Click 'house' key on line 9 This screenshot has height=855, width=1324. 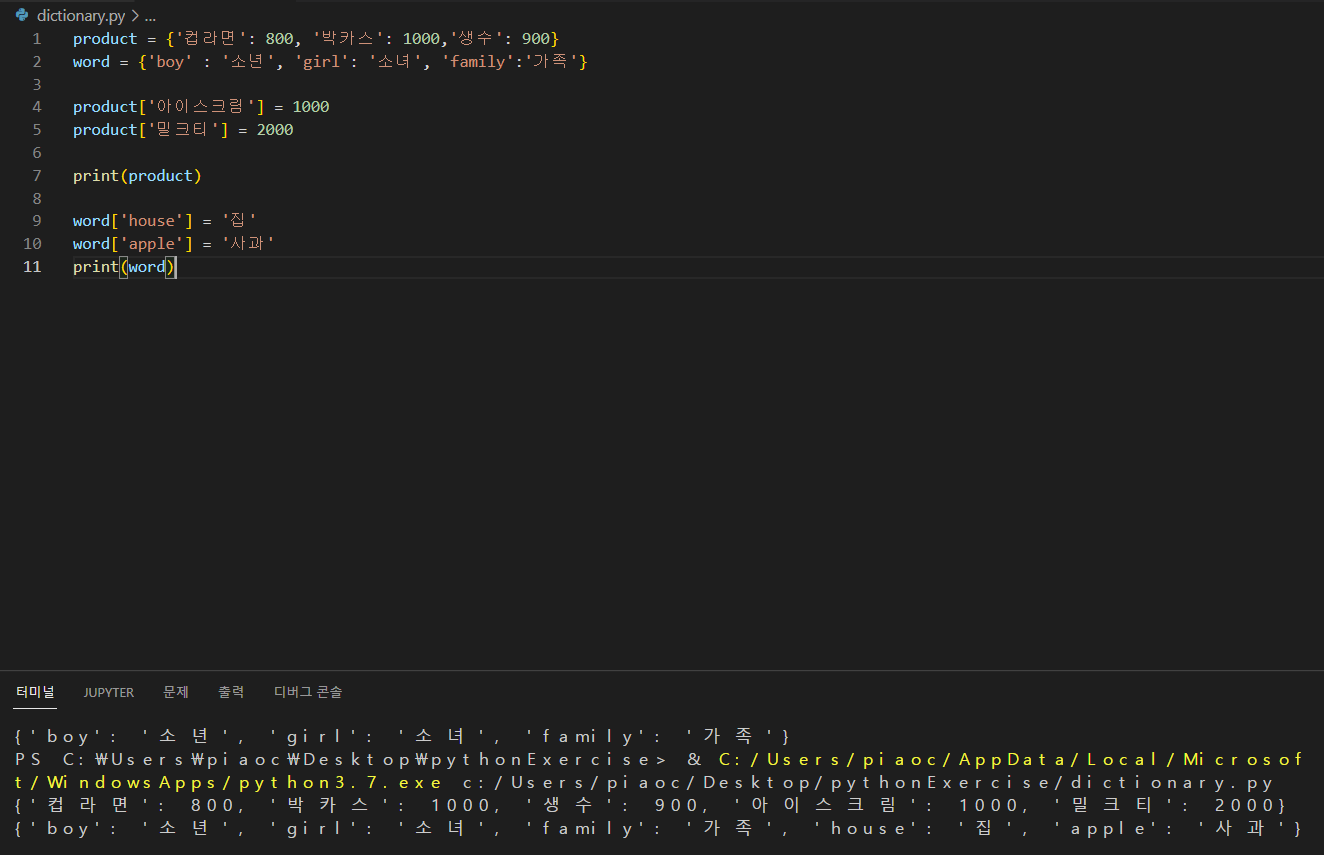[x=151, y=221]
